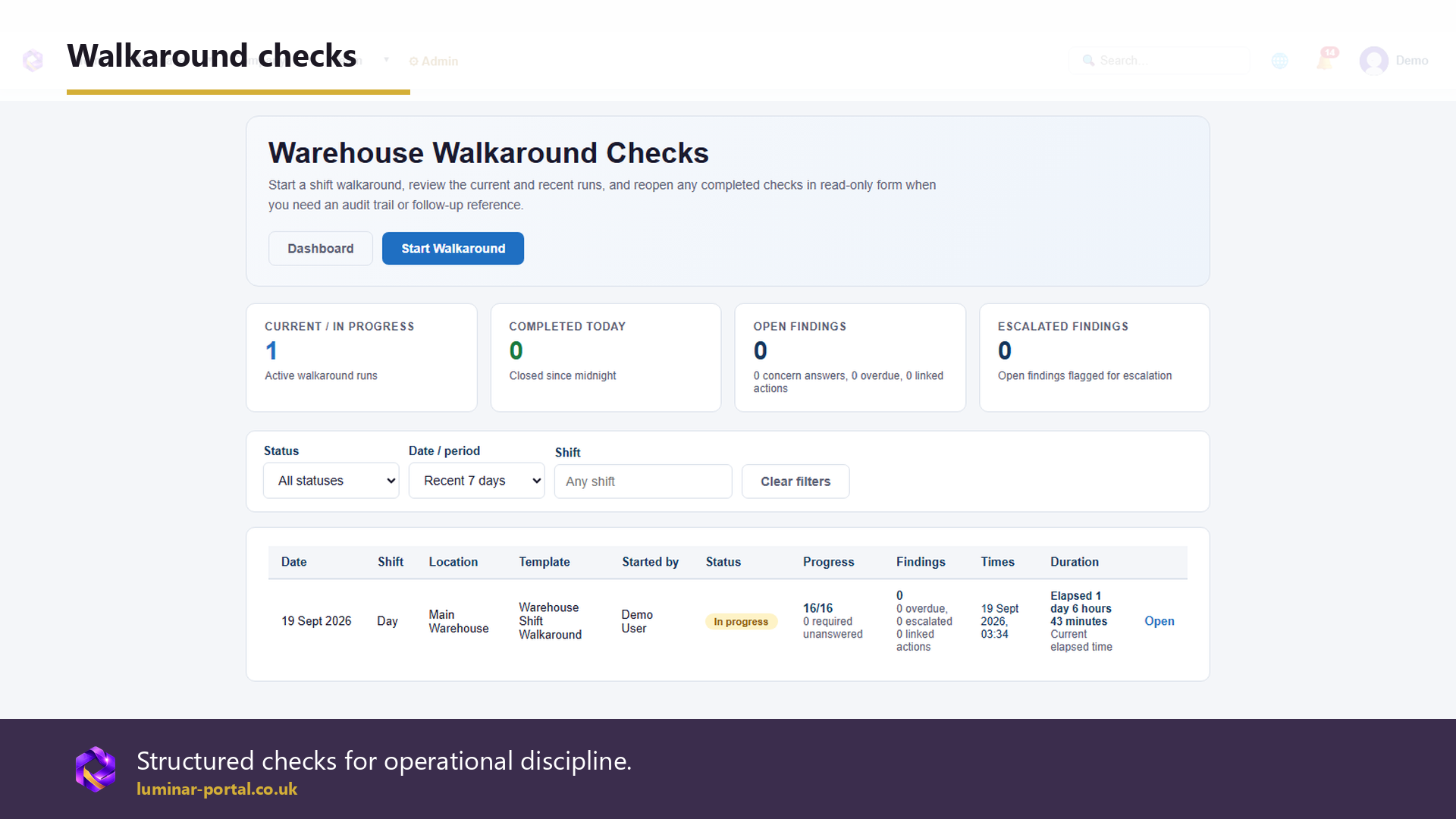Select the Date column header

pos(293,562)
